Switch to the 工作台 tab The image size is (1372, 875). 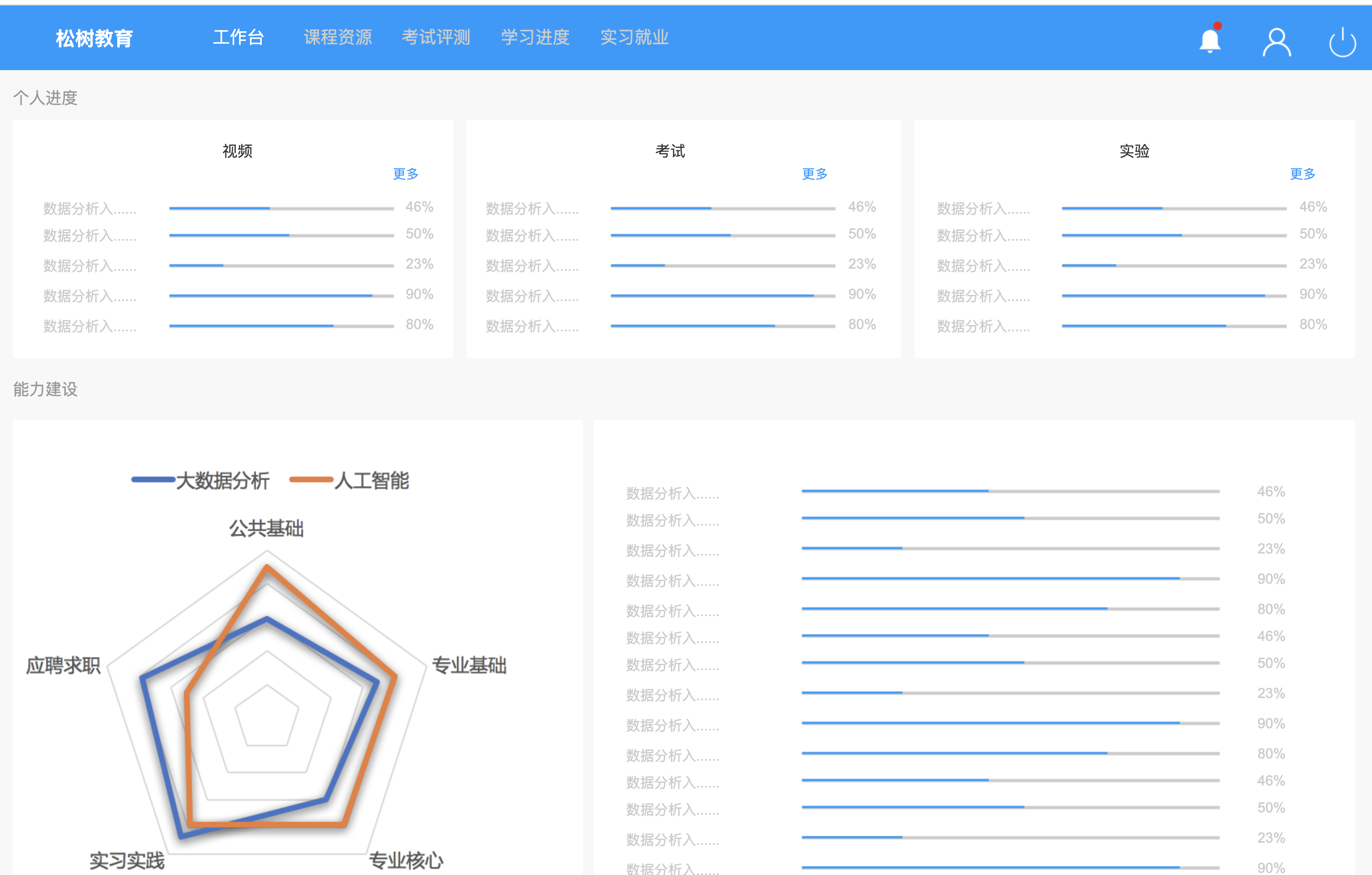(238, 37)
